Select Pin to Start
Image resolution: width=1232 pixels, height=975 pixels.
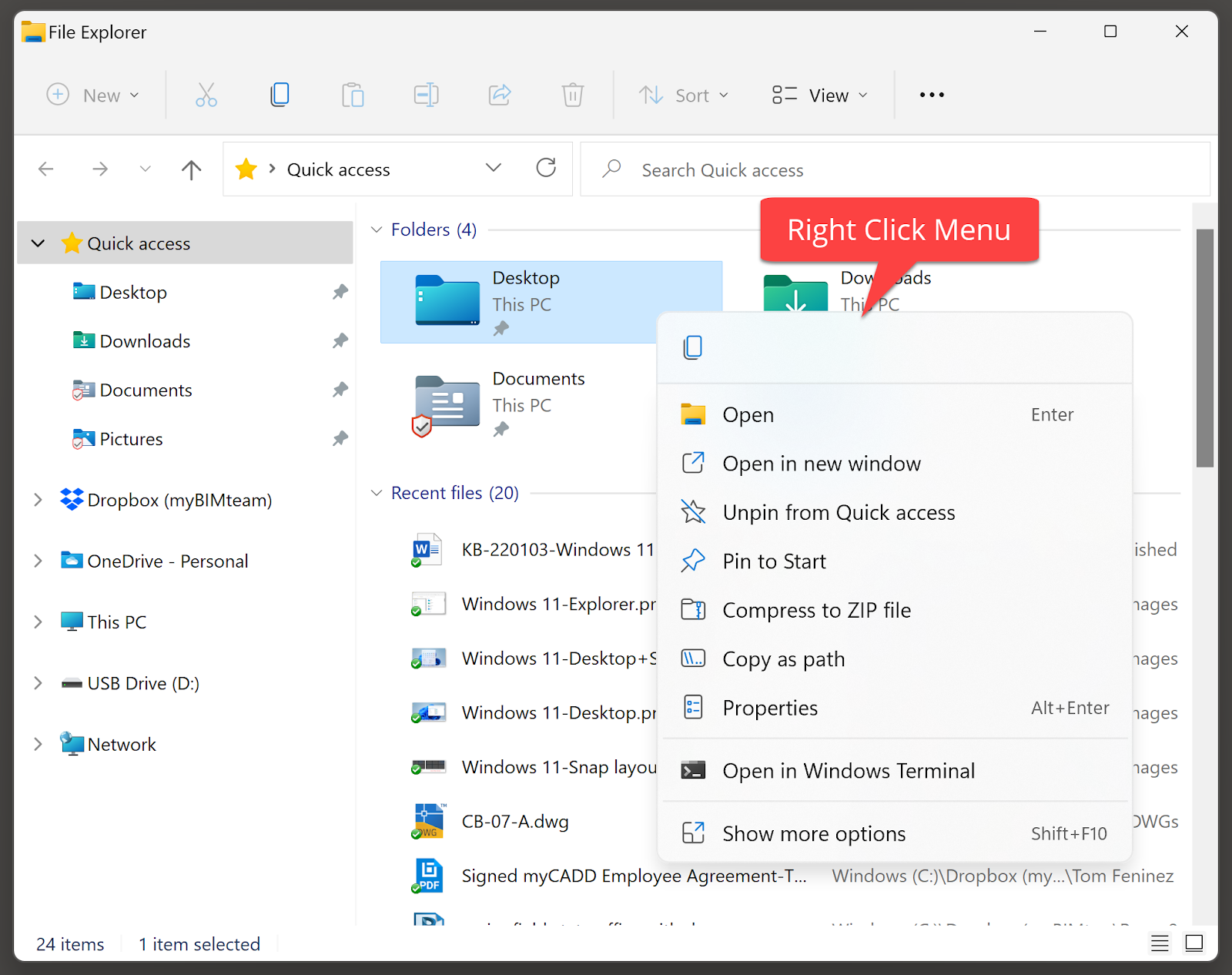[x=895, y=561]
